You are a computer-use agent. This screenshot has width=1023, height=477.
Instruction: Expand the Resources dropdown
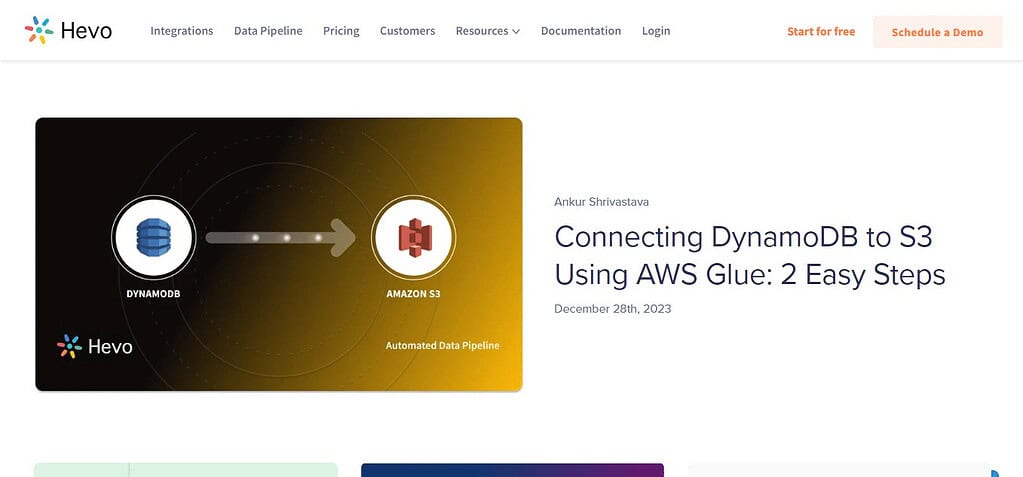pyautogui.click(x=487, y=31)
